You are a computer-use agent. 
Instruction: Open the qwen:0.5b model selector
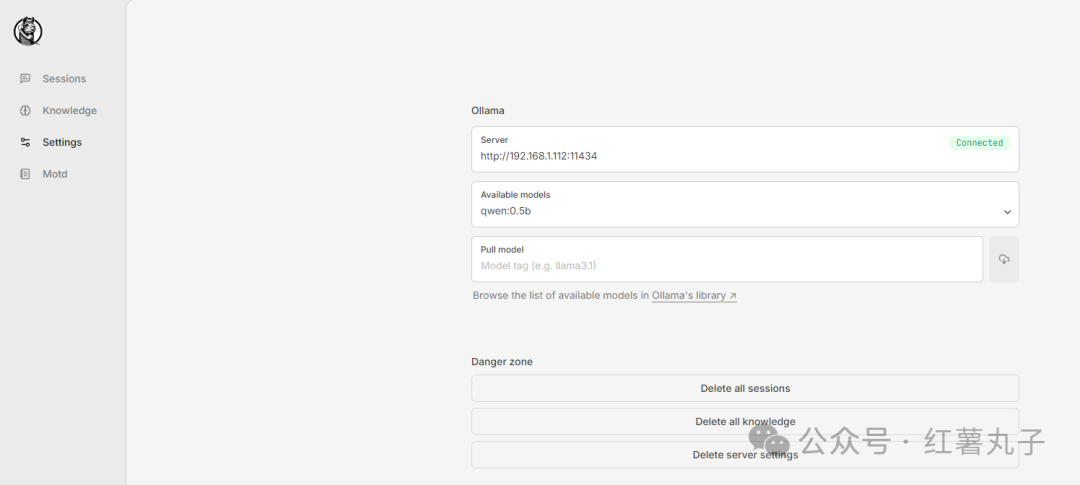(745, 204)
